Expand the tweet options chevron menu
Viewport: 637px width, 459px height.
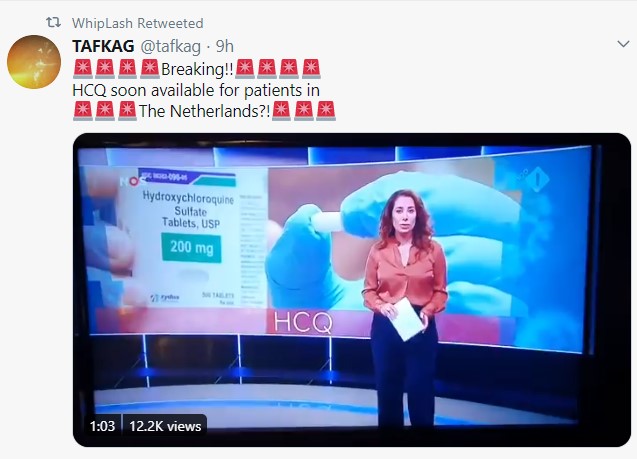[x=623, y=43]
